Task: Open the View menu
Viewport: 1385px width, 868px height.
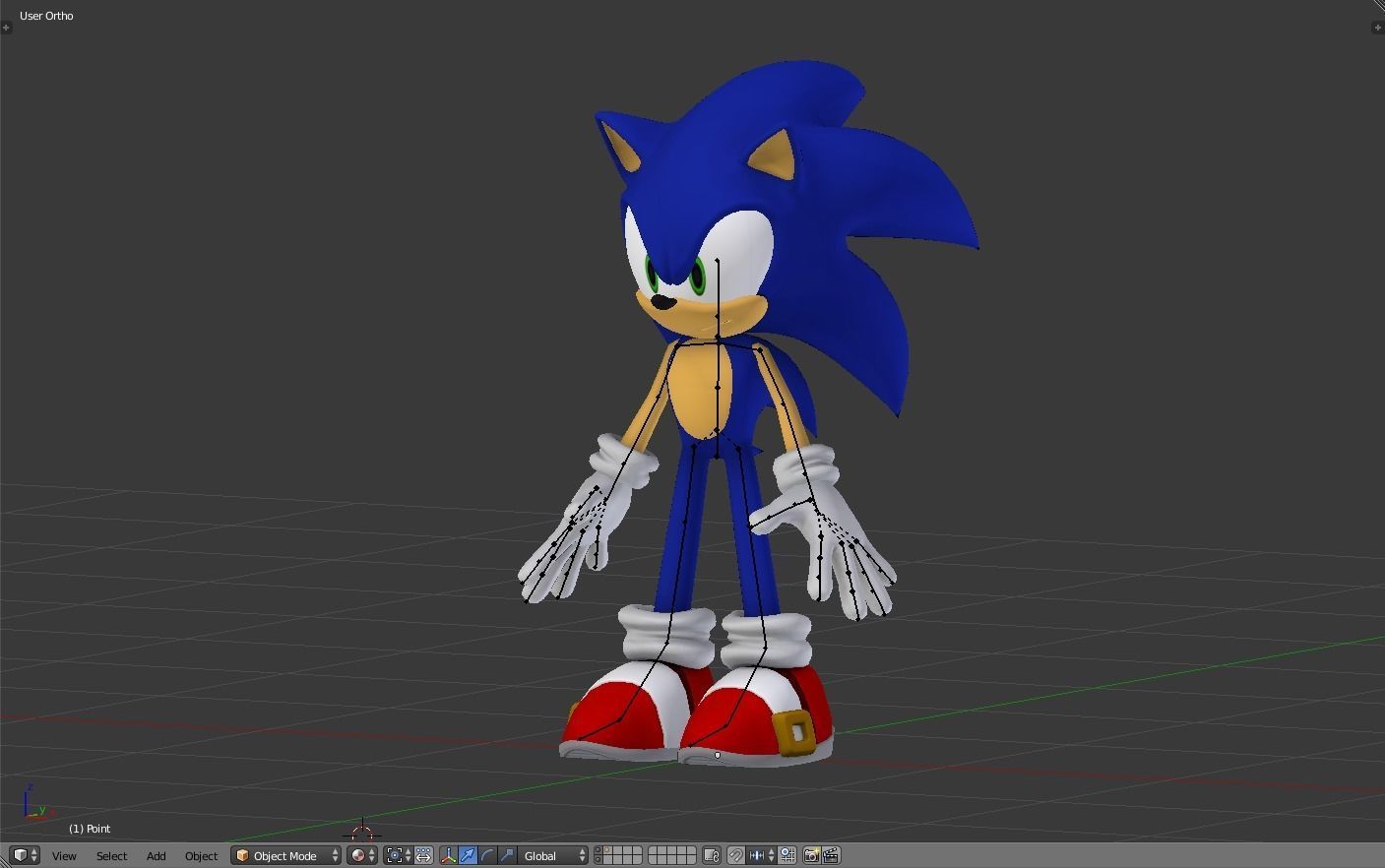Action: [64, 856]
